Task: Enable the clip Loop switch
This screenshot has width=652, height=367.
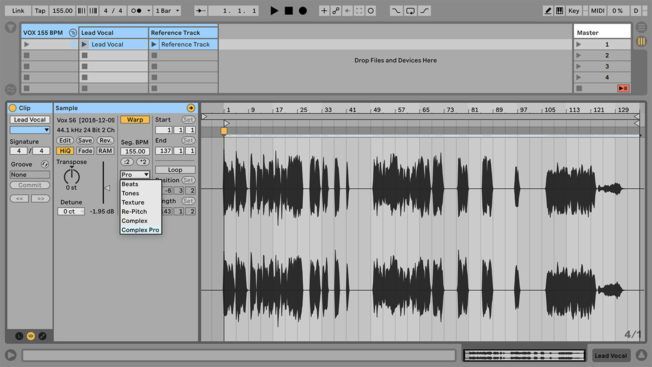Action: (175, 170)
